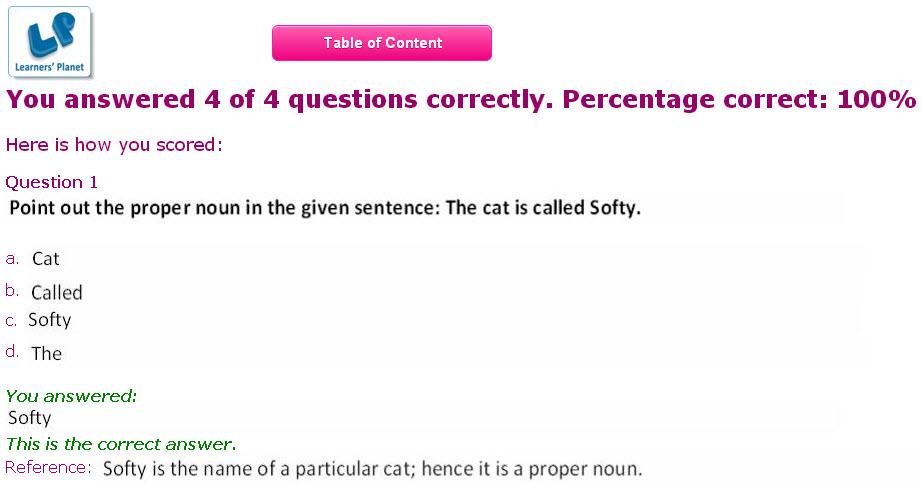
Task: Open the Table of Content button
Action: [382, 43]
